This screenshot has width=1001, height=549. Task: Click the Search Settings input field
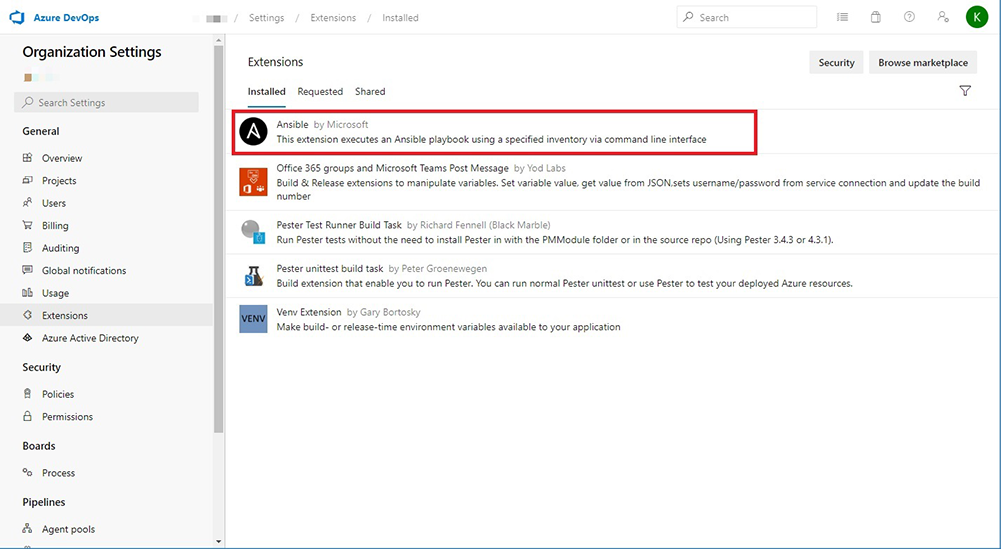[x=106, y=102]
